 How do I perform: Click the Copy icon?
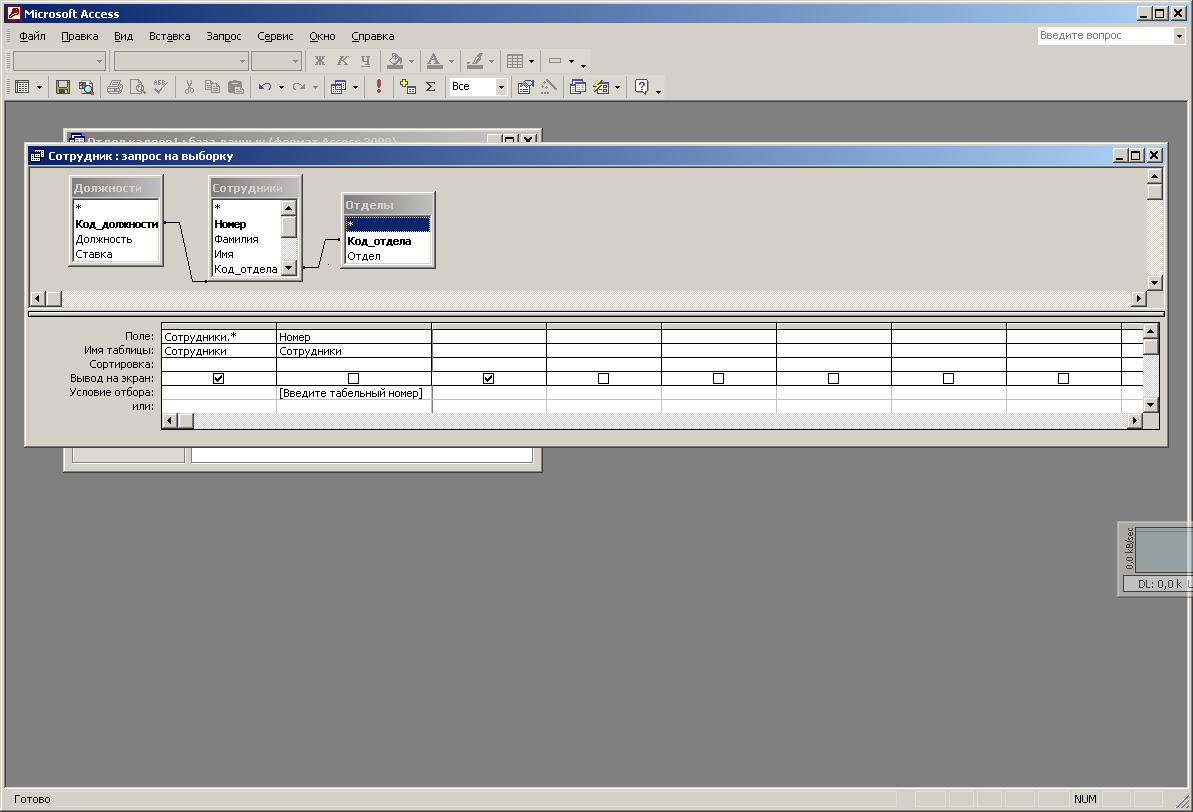click(212, 87)
